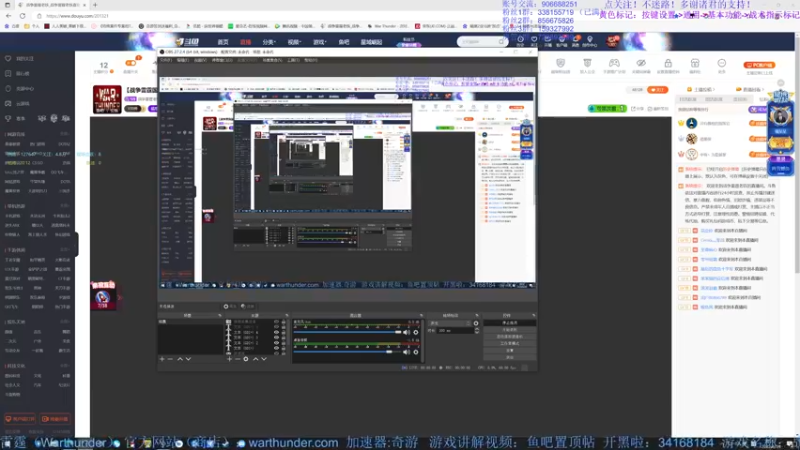Open OBS scene transition type dropdown
This screenshot has height=450, width=800.
click(x=449, y=323)
